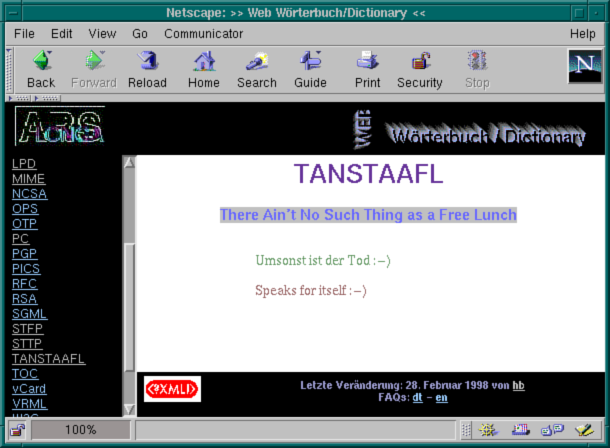This screenshot has width=610, height=448.
Task: Click the Stop traffic-light icon
Action: point(477,61)
